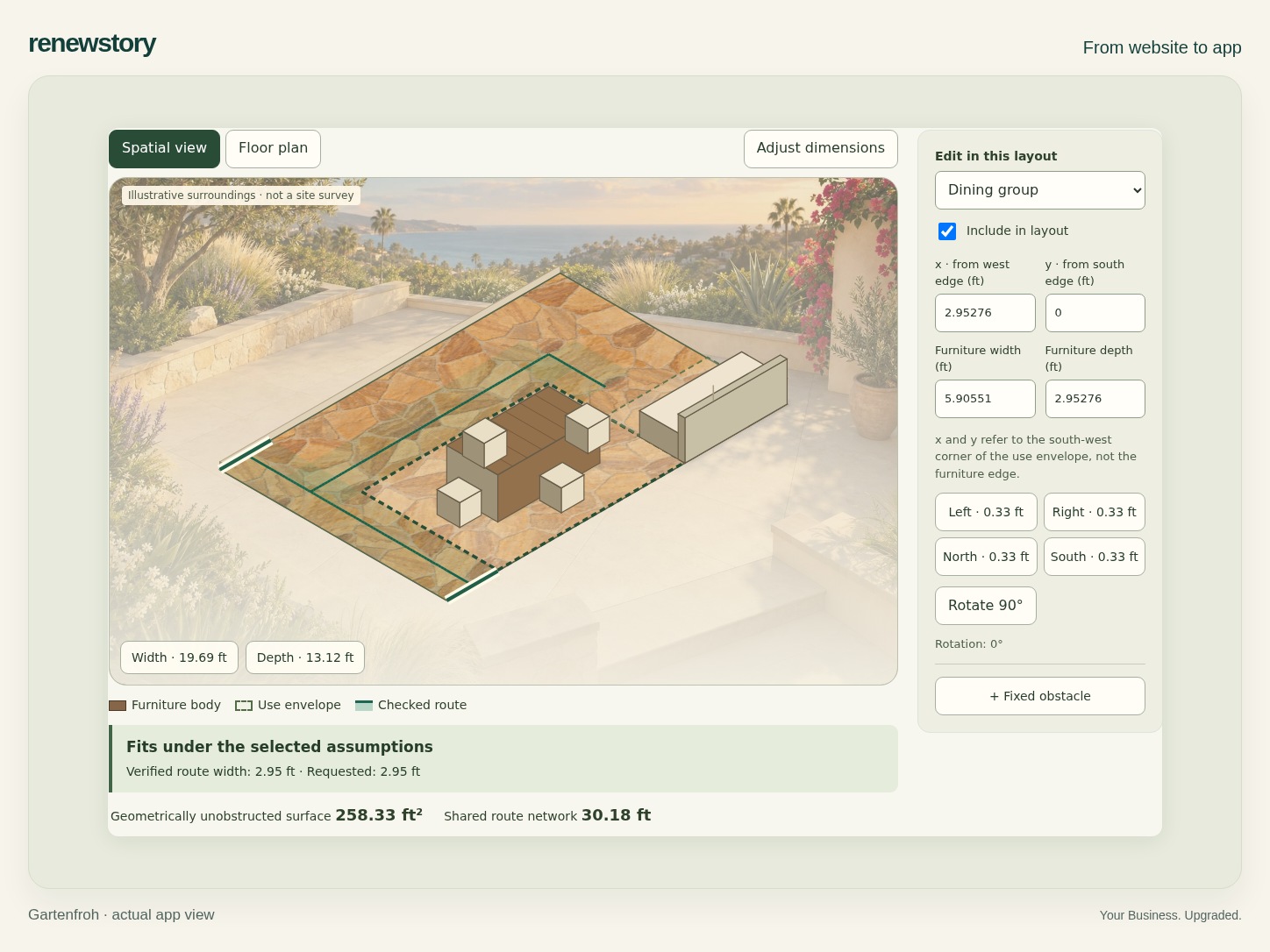Click the Adjust dimensions button

[x=820, y=148]
